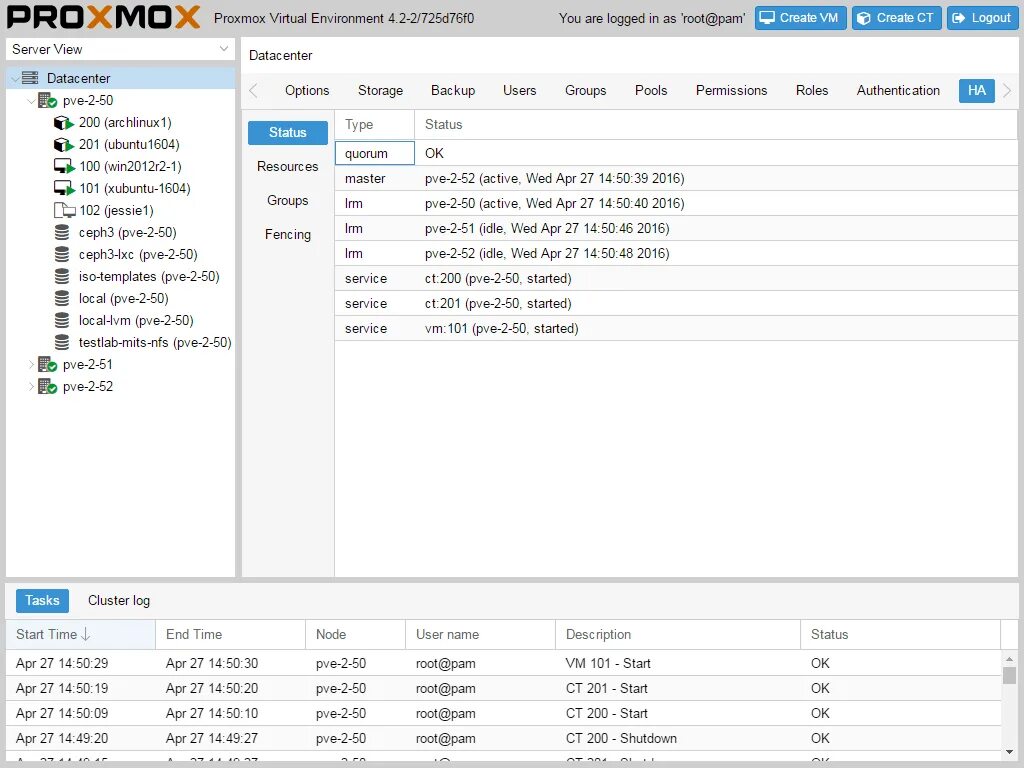Switch to the Tasks tab
The image size is (1024, 768).
pyautogui.click(x=42, y=601)
